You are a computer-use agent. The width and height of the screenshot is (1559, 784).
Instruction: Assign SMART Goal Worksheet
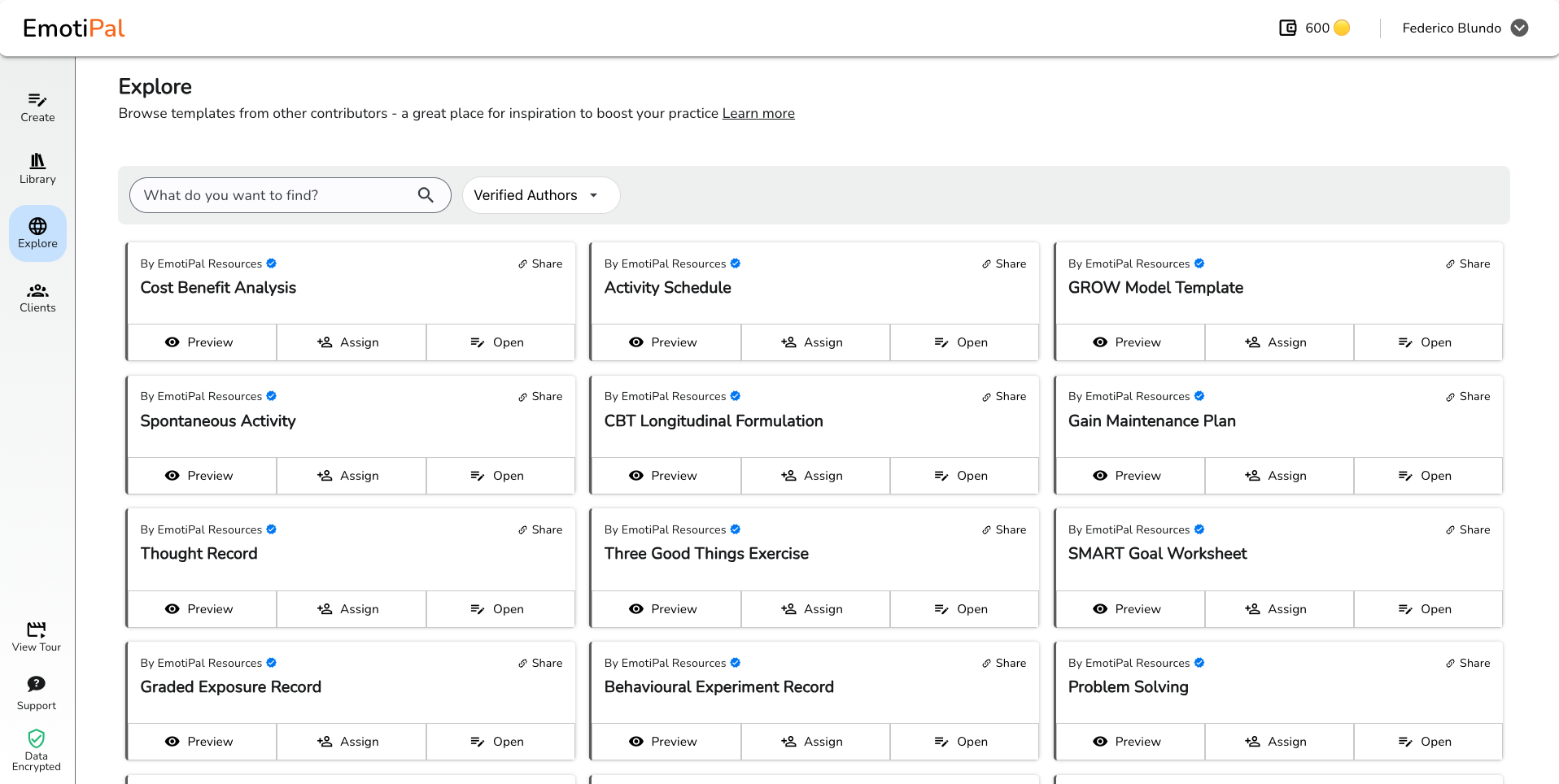1279,609
